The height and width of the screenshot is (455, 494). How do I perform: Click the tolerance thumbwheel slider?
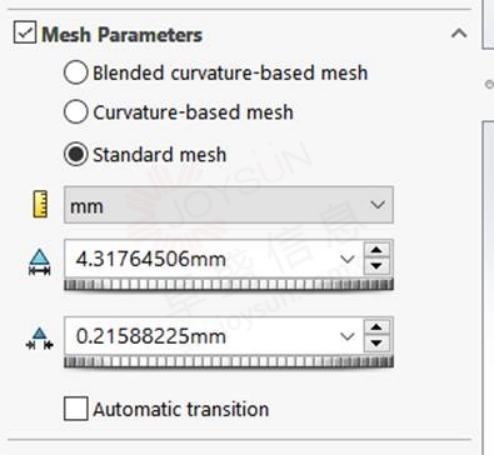(x=229, y=362)
